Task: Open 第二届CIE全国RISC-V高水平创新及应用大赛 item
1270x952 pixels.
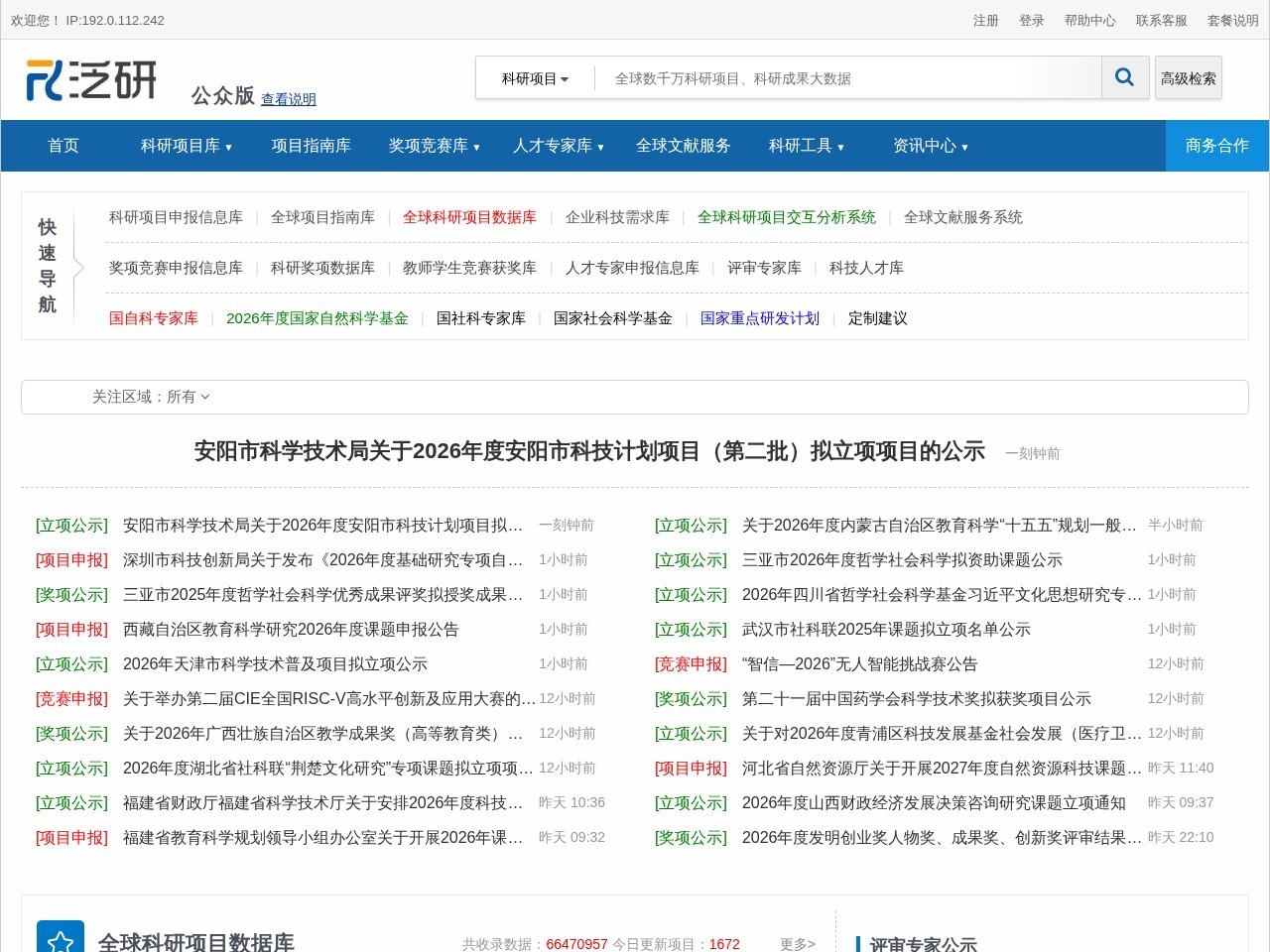Action: (x=328, y=699)
